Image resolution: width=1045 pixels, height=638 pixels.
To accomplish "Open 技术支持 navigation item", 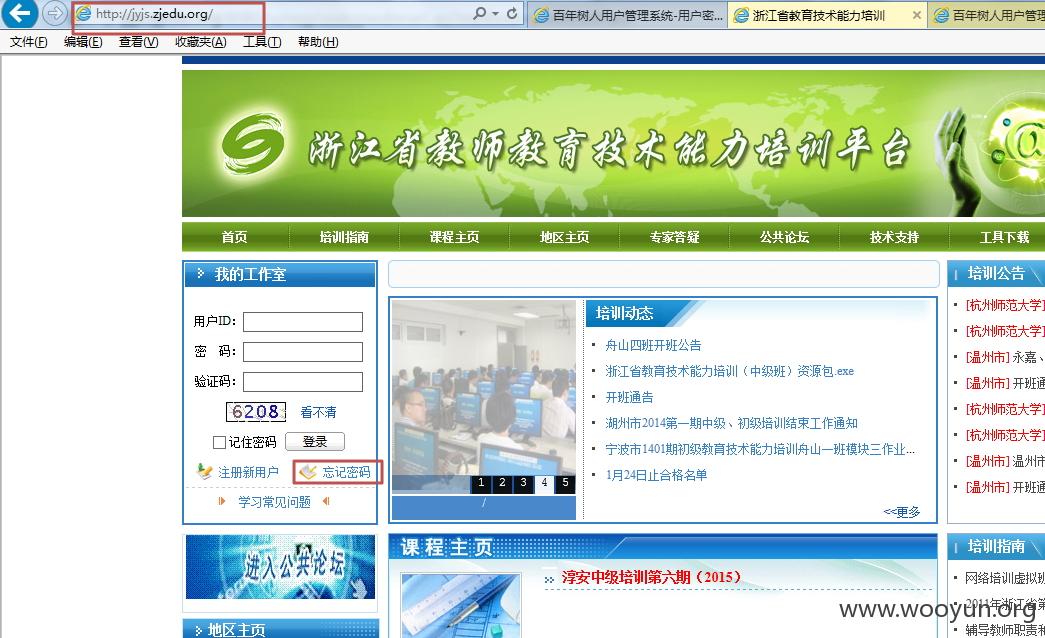I will (x=894, y=237).
